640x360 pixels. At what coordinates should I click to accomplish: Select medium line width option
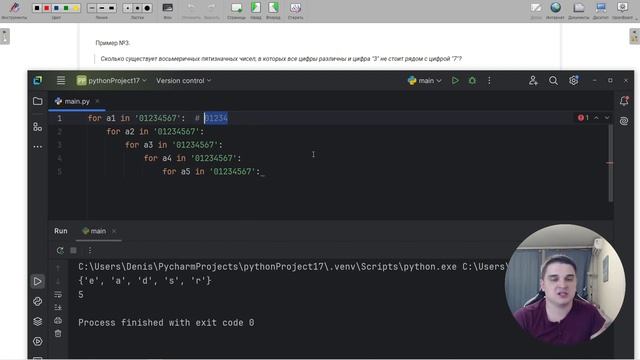click(x=102, y=8)
